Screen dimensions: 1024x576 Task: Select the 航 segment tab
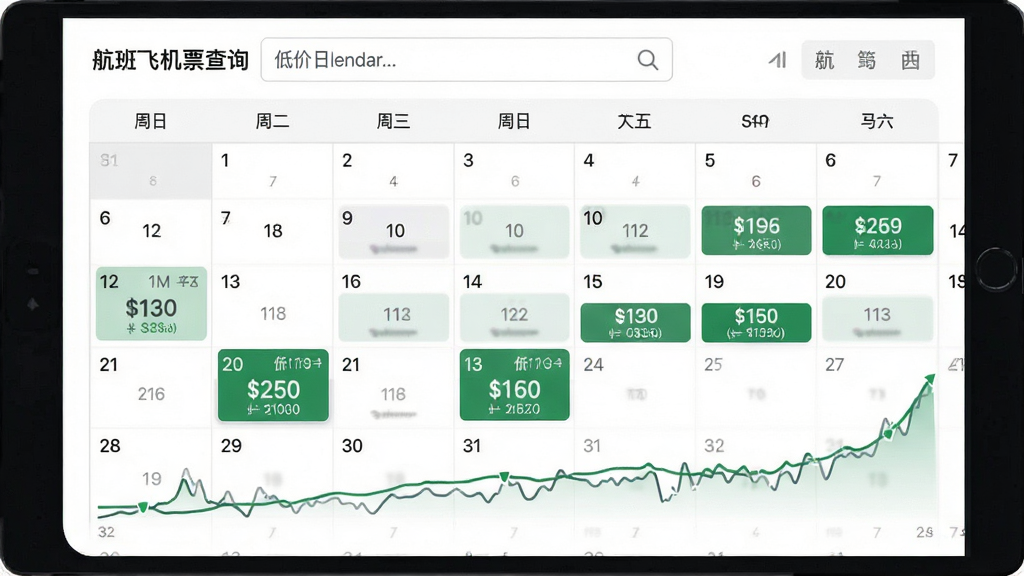[824, 60]
